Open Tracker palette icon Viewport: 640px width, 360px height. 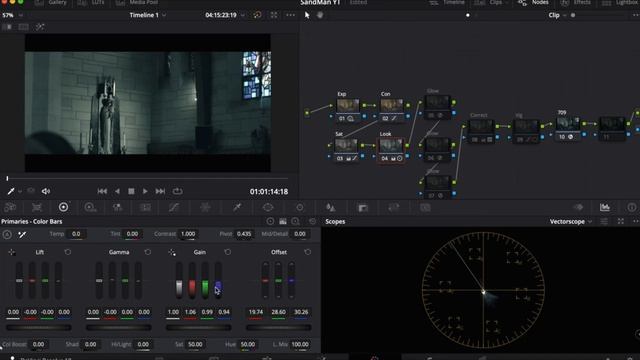pos(300,207)
